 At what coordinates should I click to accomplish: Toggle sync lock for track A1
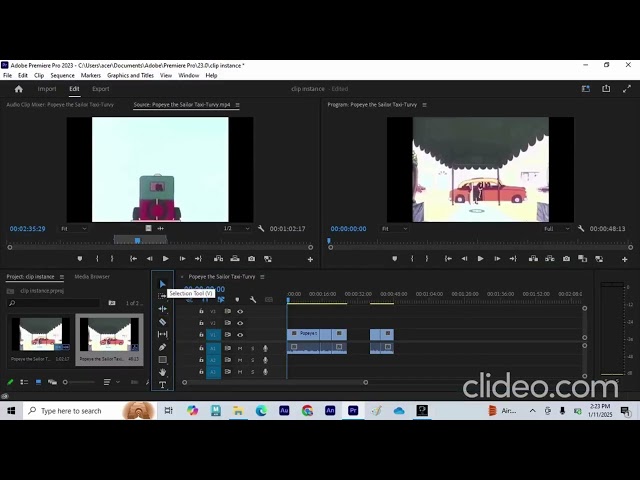click(x=228, y=348)
